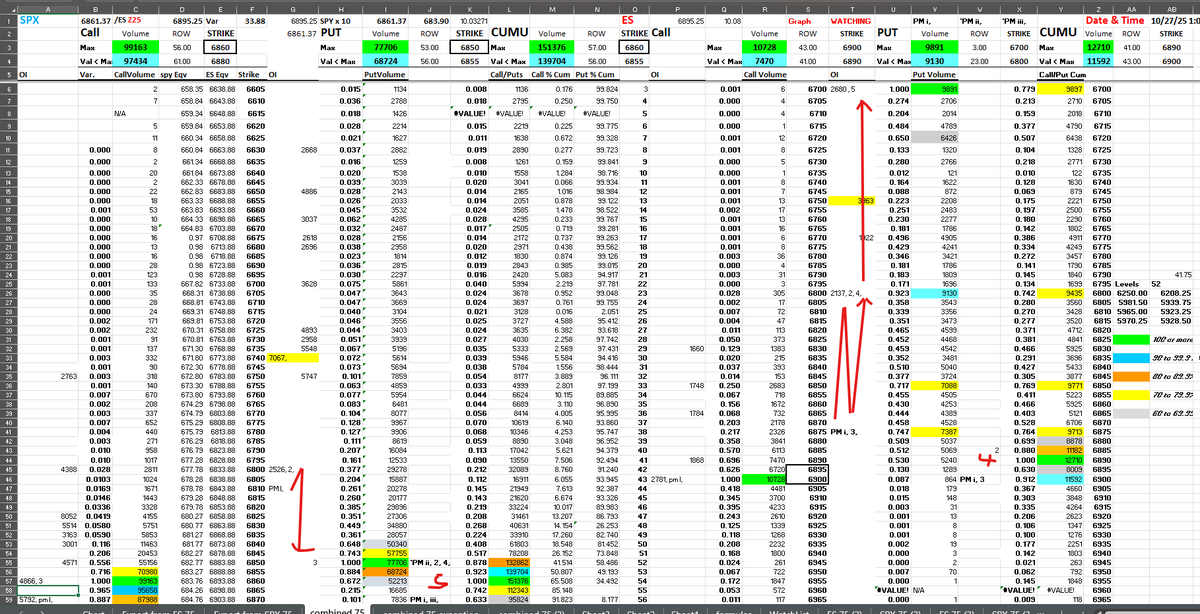Click the 'CallVolume' column heading cell
Viewport: 1200px width, 614px height.
(137, 74)
